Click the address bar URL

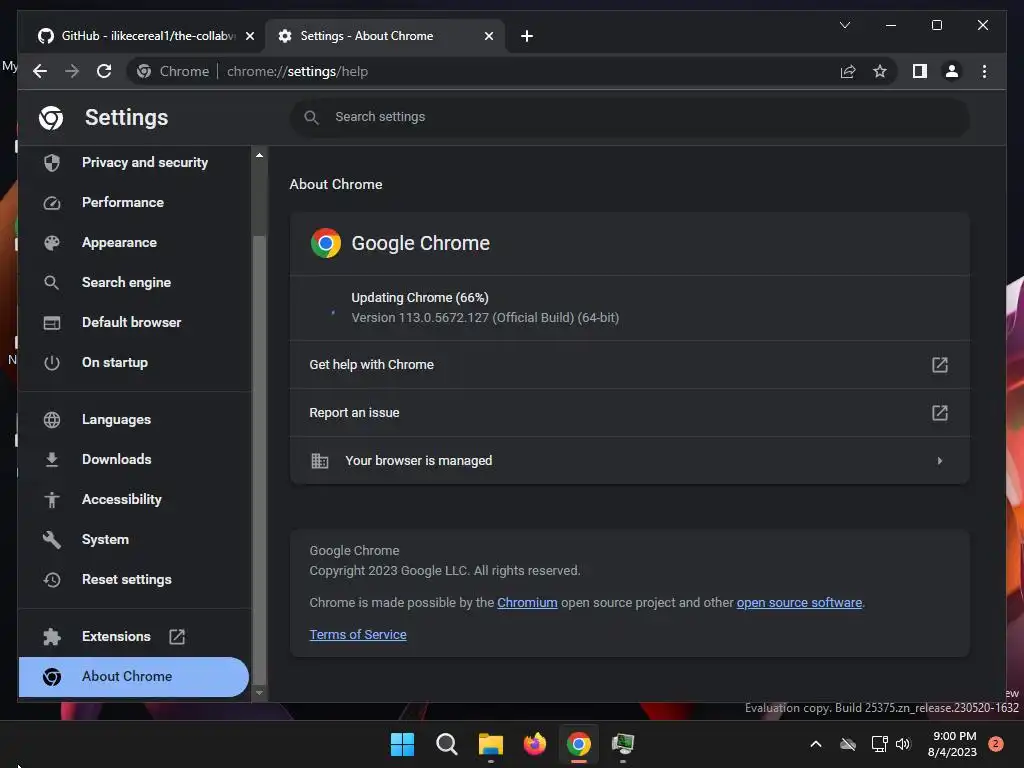point(297,71)
